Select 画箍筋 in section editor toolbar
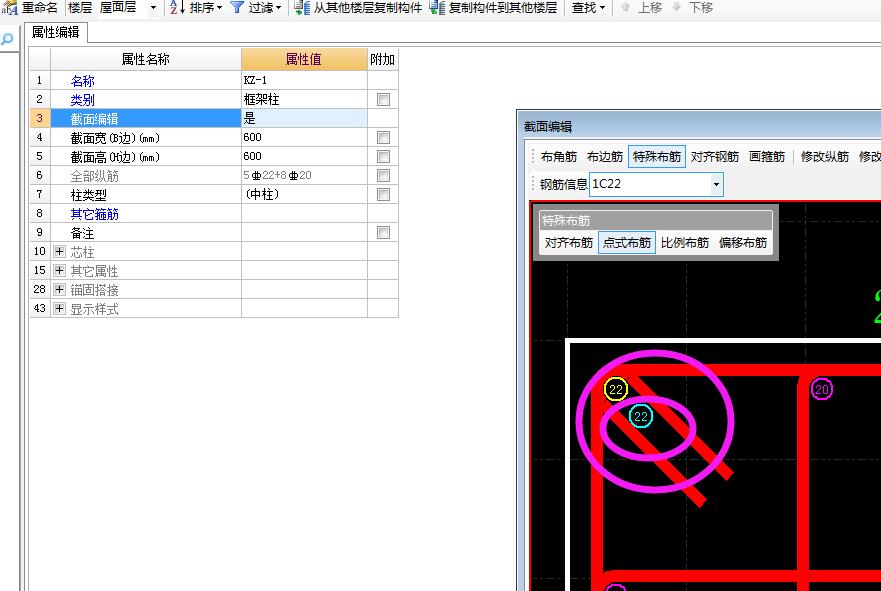 766,157
